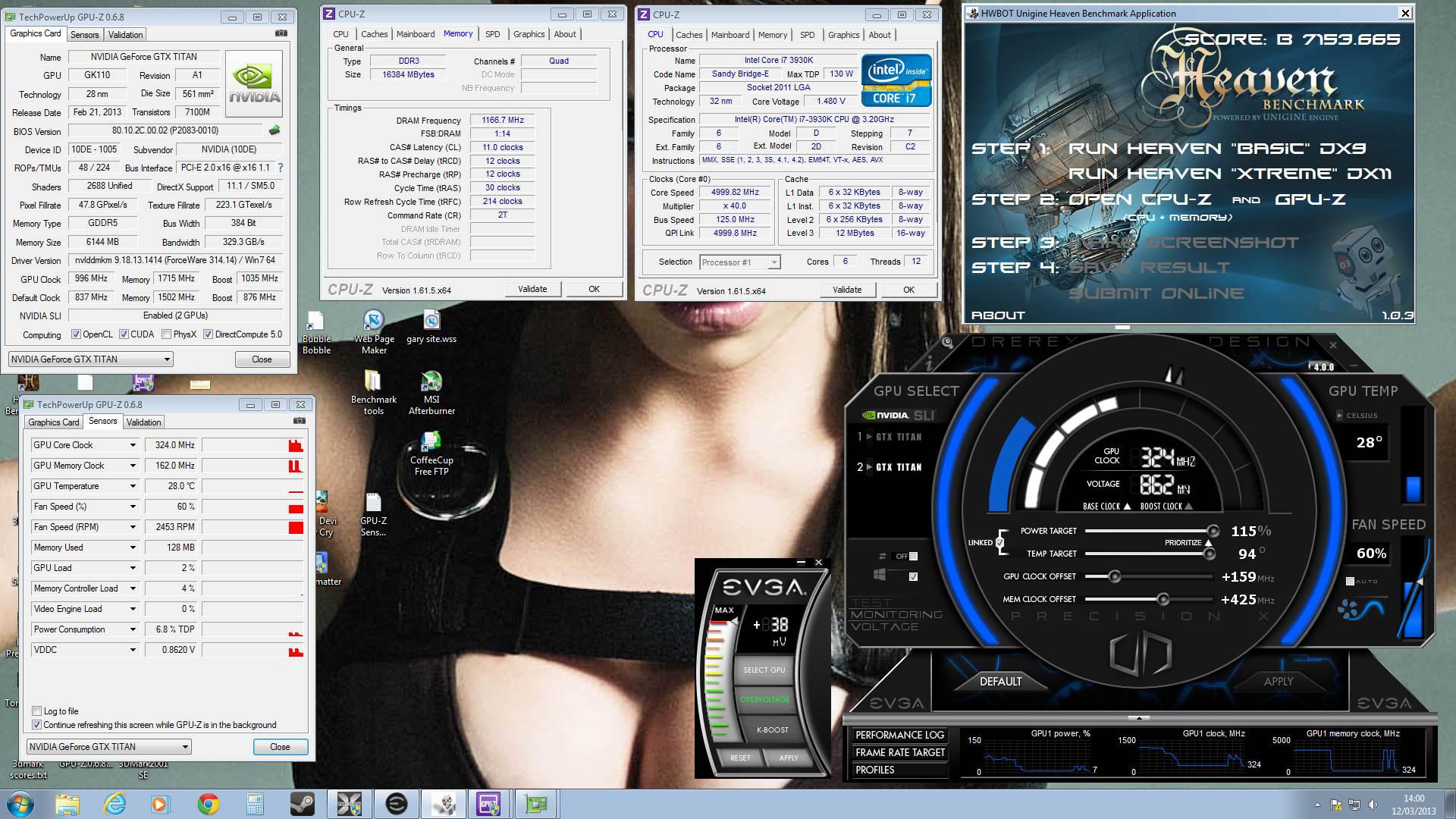Toggle the LINKED checkbox in Precision X
Screen dimensions: 1456x819
999,542
